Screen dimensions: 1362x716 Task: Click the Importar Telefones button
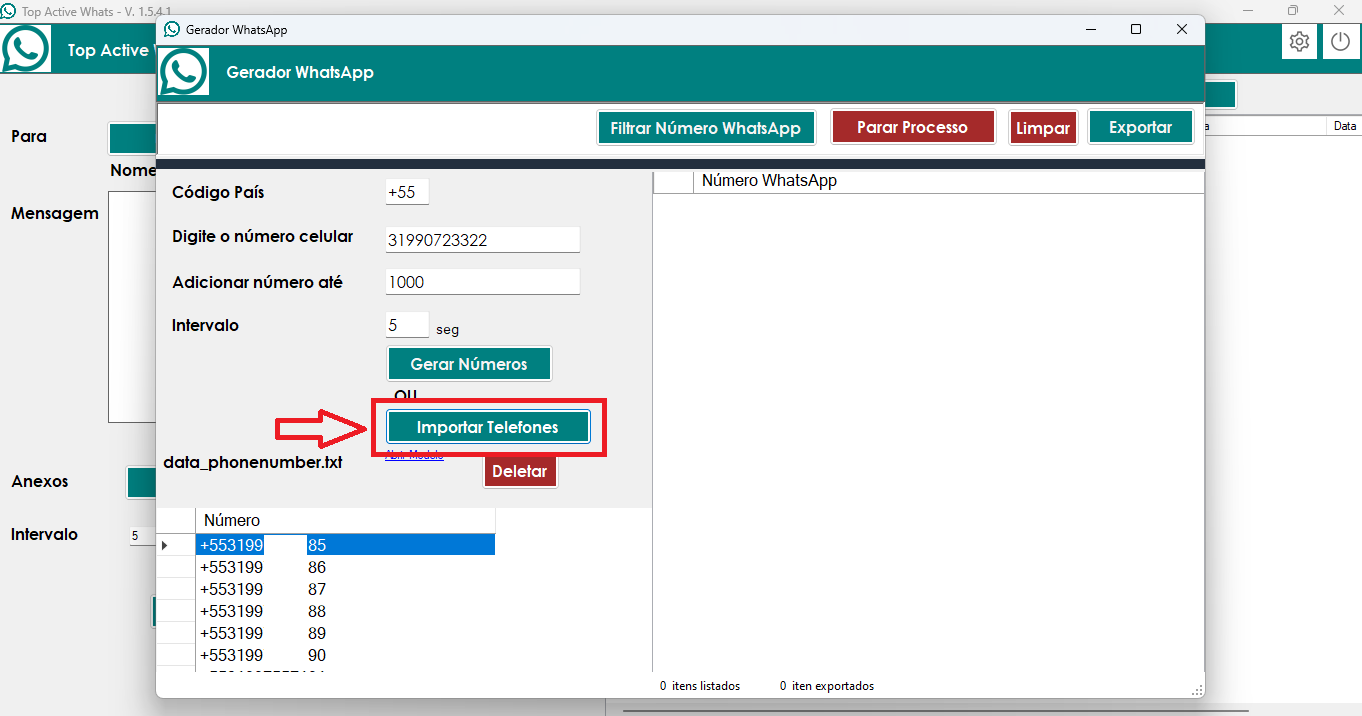click(x=488, y=427)
